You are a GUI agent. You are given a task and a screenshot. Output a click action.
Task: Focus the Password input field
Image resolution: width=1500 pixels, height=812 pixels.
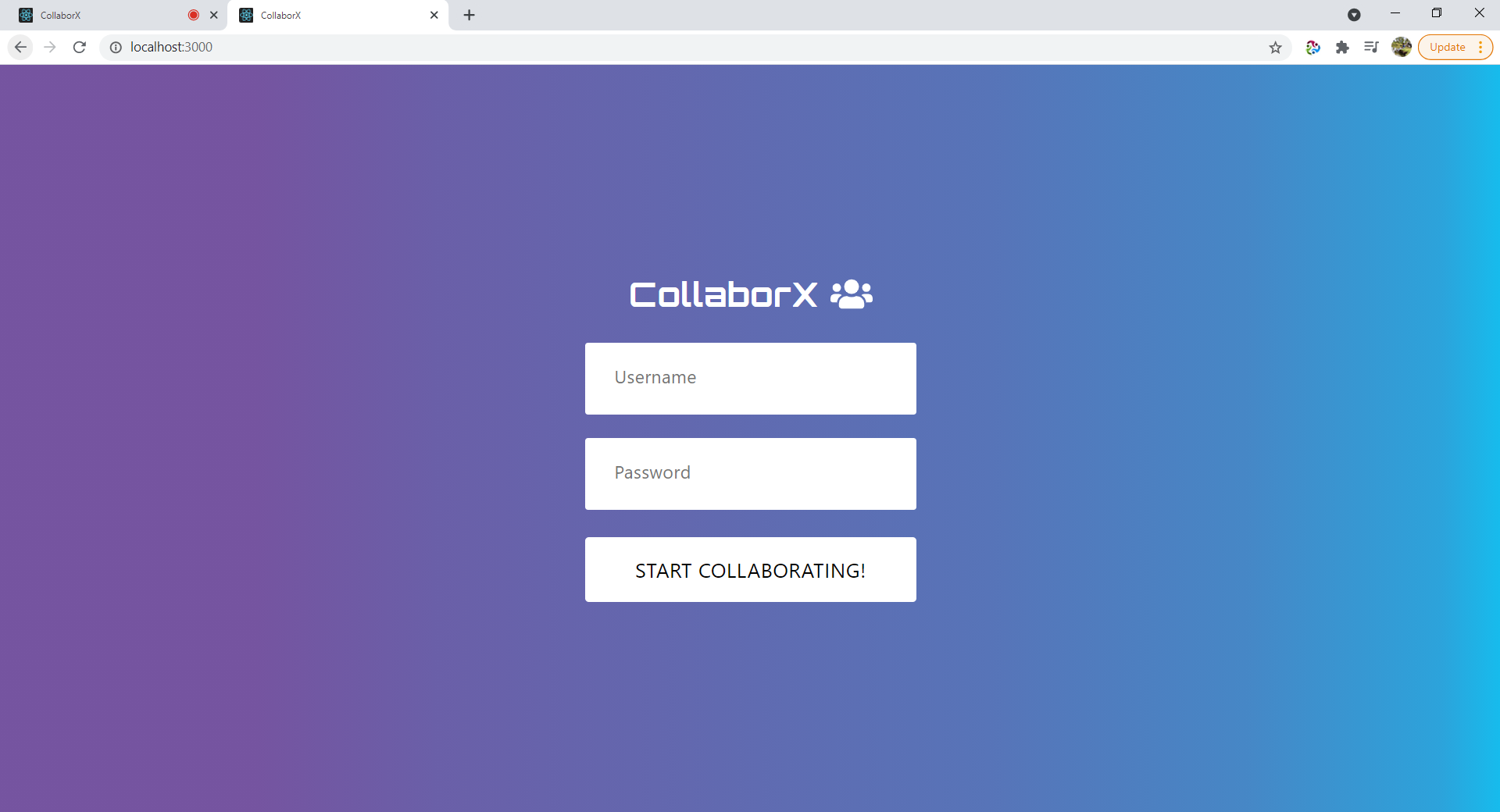750,474
